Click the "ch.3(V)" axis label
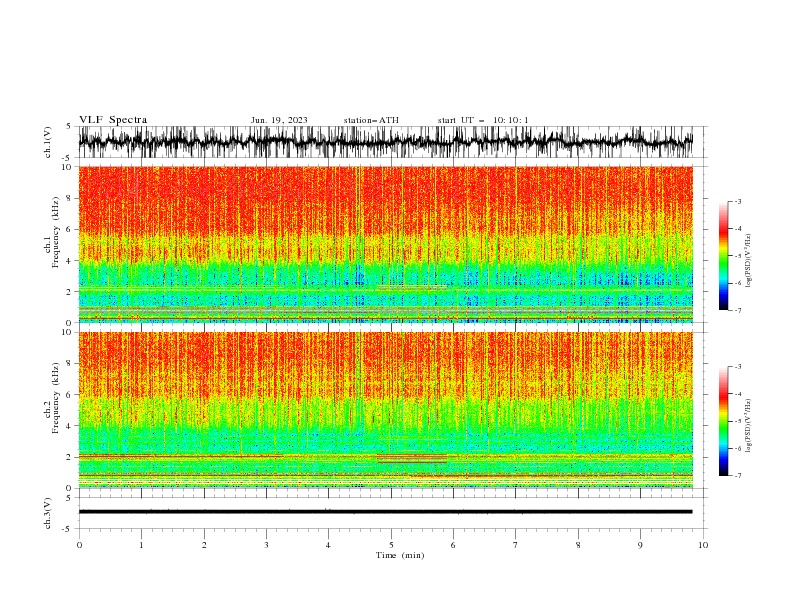This screenshot has width=792, height=612. click(48, 513)
